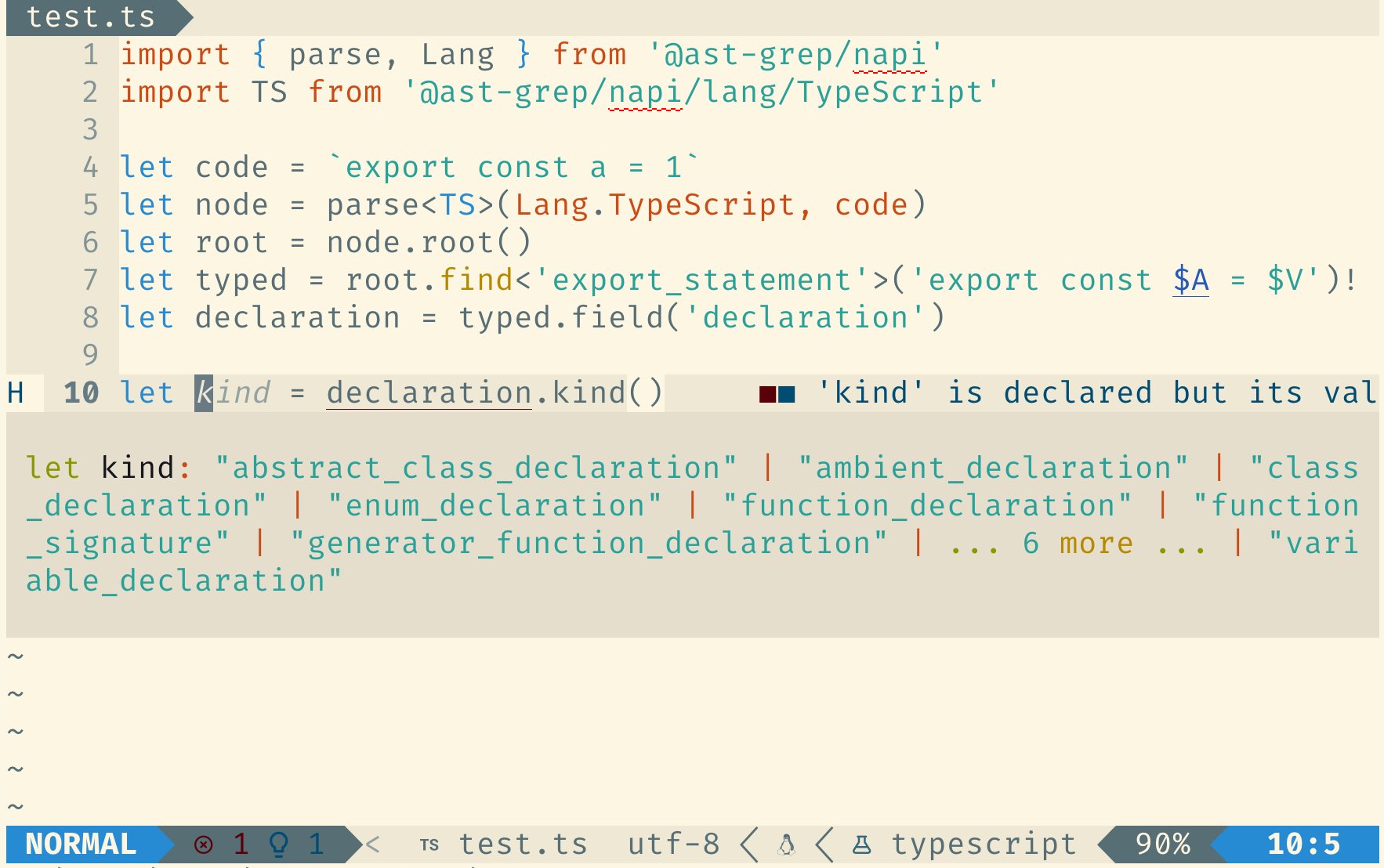This screenshot has height=868, width=1384.
Task: Click the underlined napi in line 1
Action: point(889,56)
